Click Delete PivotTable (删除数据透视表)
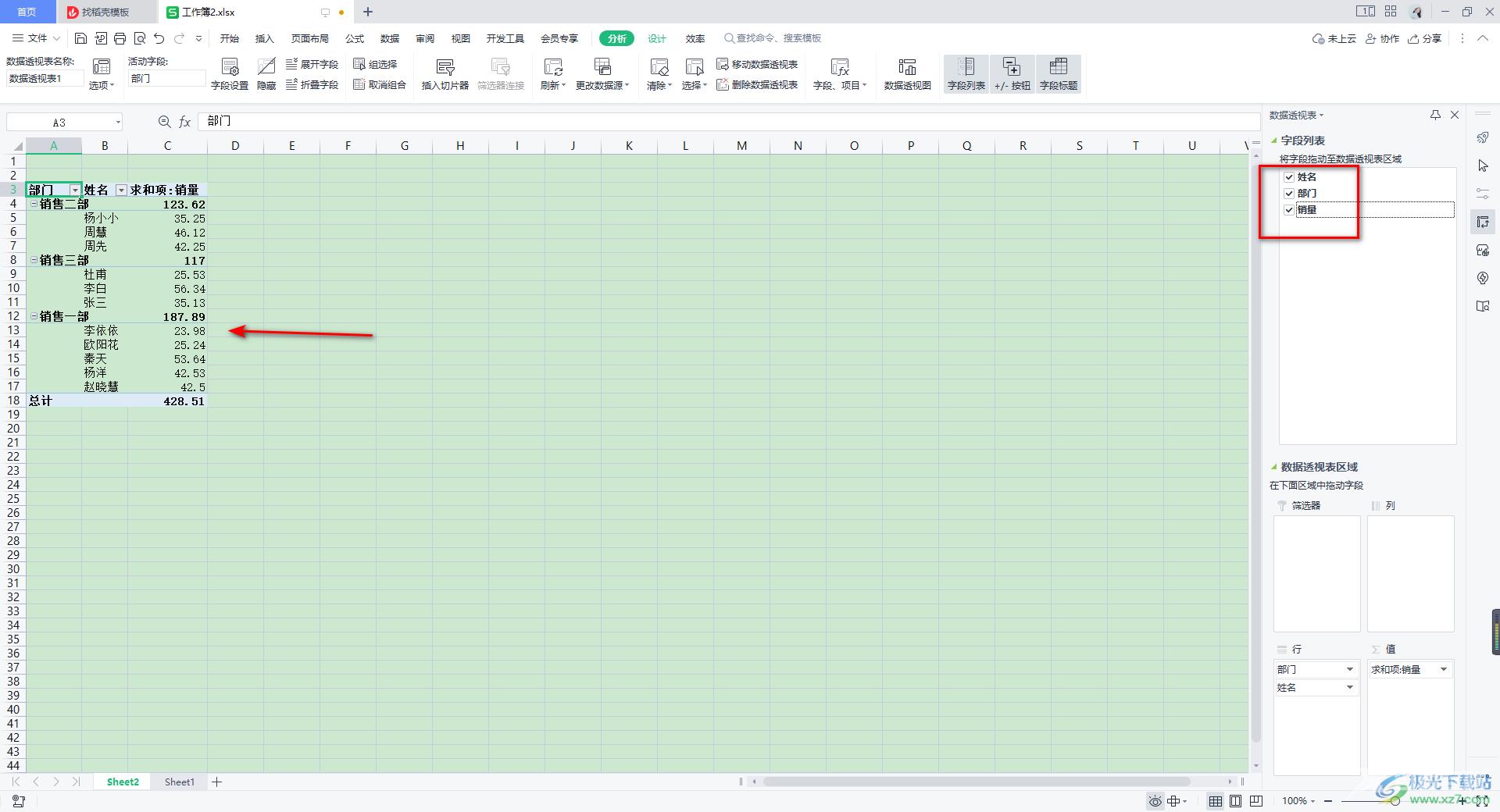Viewport: 1500px width, 812px height. (757, 84)
